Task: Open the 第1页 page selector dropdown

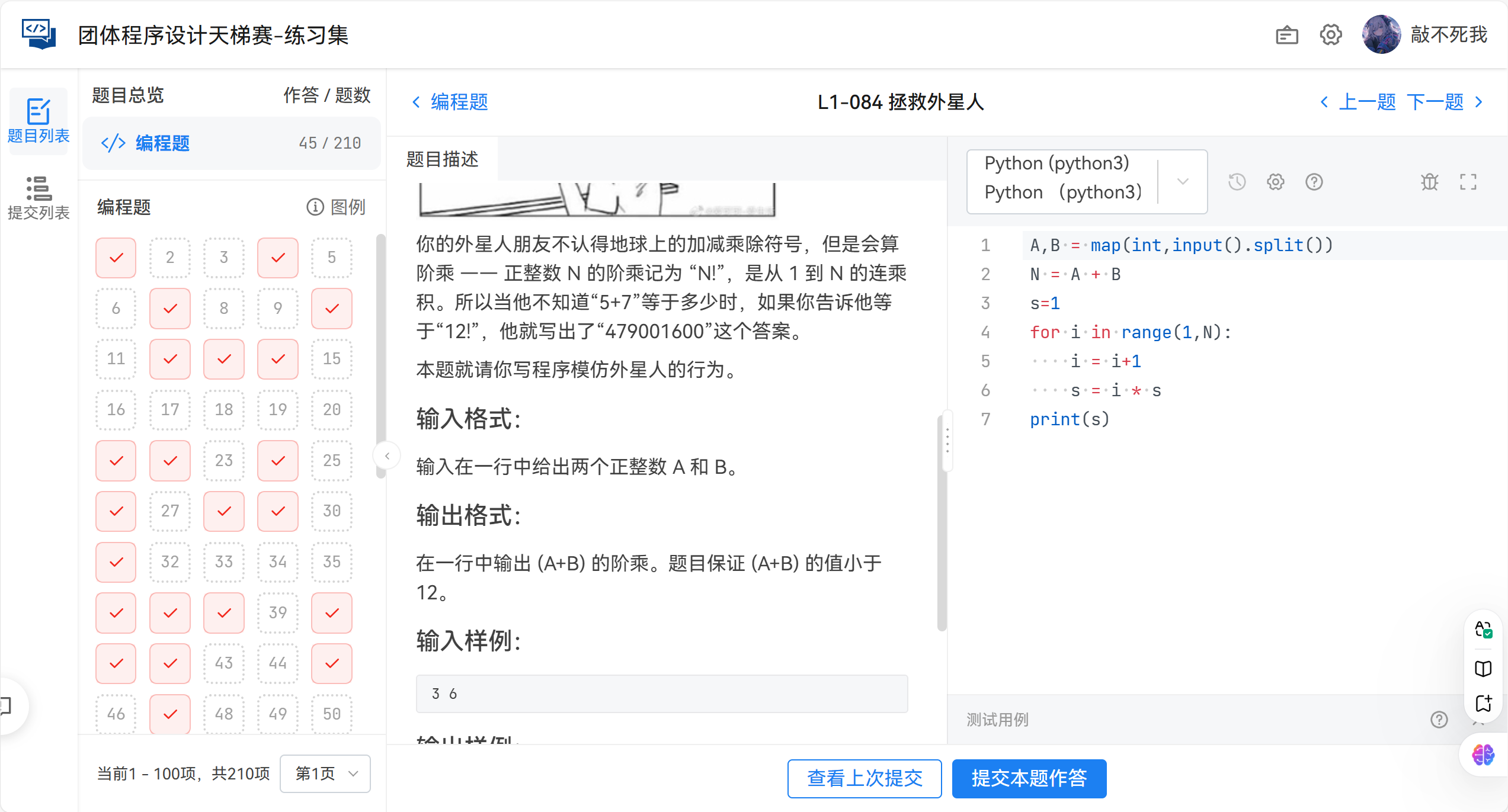Action: point(325,774)
